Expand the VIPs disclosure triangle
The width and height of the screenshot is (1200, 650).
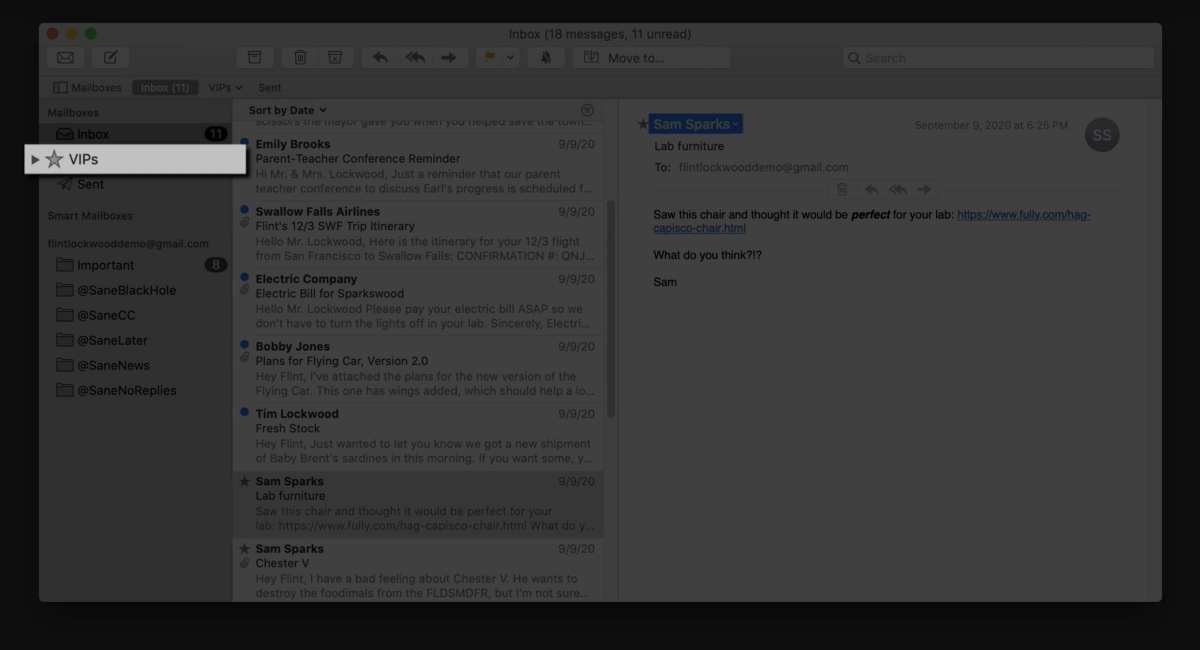pyautogui.click(x=35, y=159)
